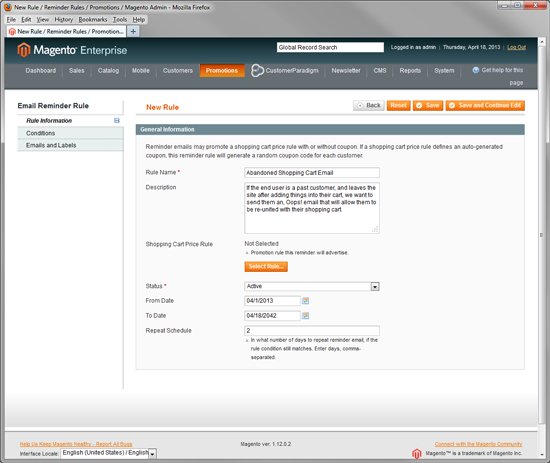The height and width of the screenshot is (463, 550).
Task: Click the CustomerParadigm logo icon
Action: [x=257, y=71]
